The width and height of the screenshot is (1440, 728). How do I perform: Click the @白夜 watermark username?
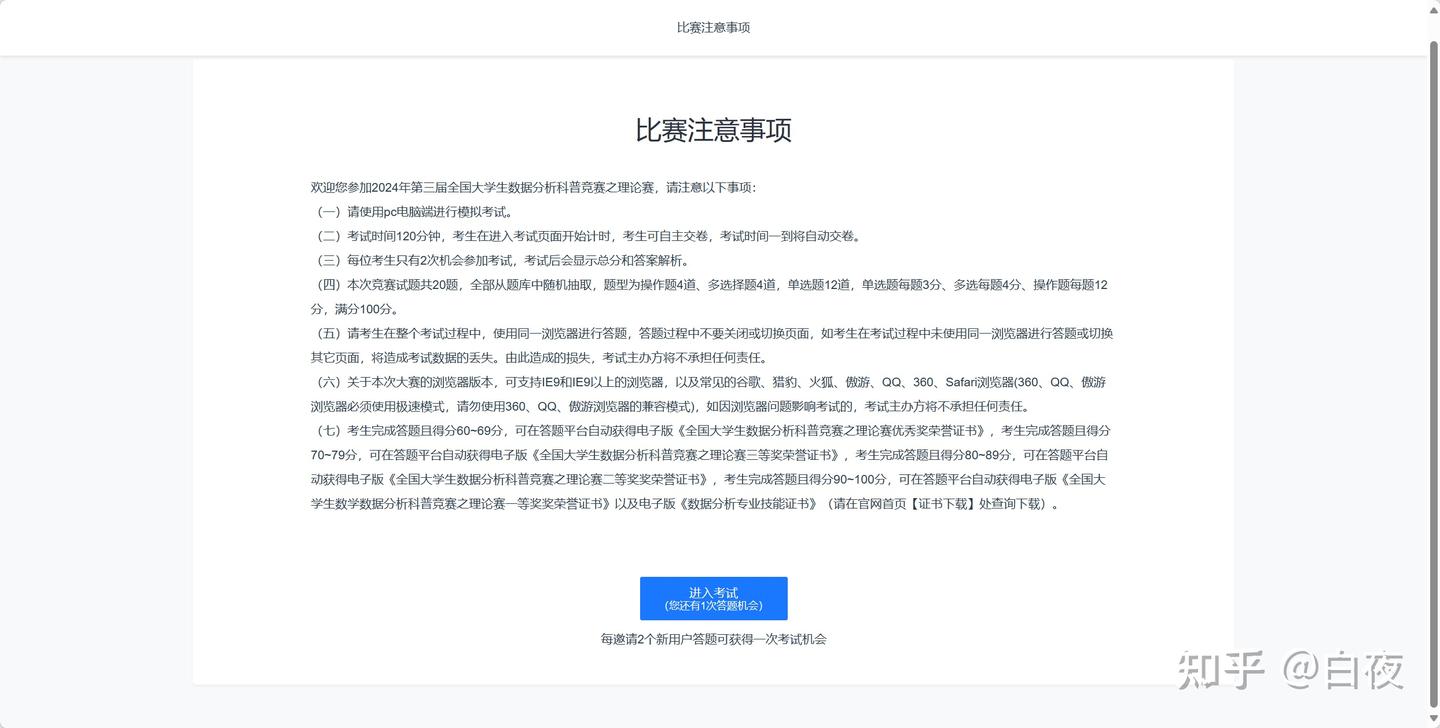click(x=1344, y=669)
